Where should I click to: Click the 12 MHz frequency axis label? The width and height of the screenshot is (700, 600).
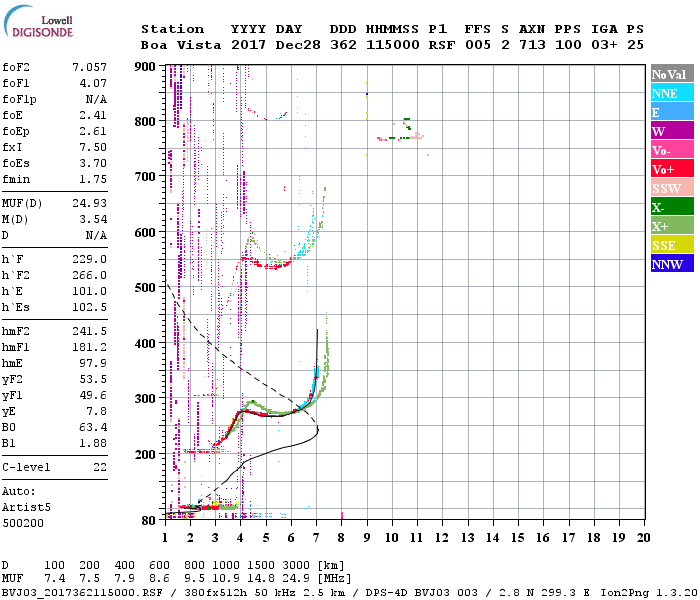442,537
